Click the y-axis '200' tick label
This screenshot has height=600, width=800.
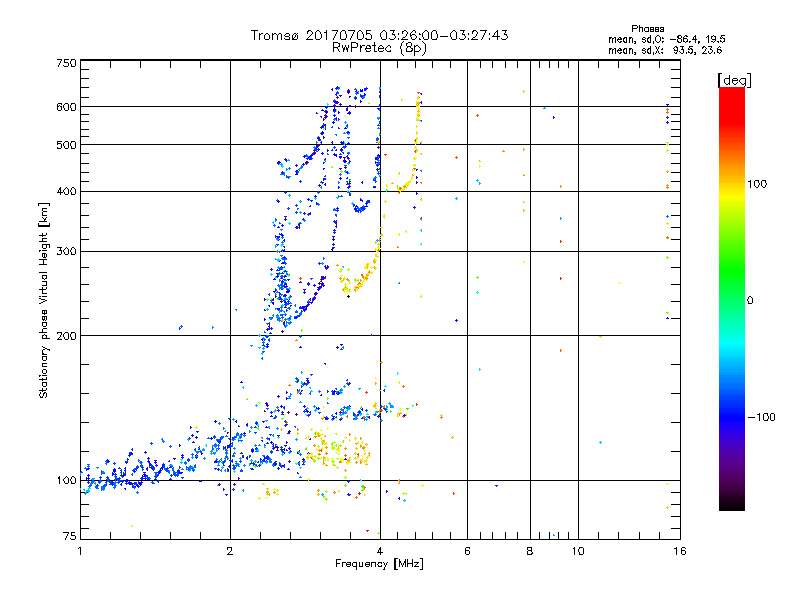(x=66, y=336)
